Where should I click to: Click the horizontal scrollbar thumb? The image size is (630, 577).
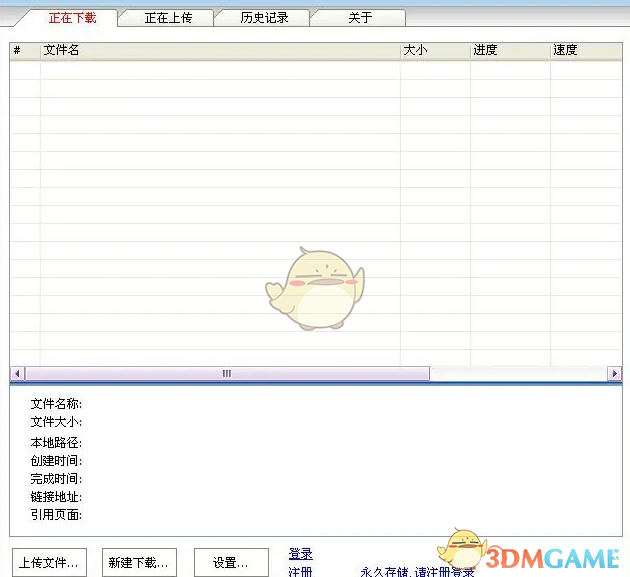[x=227, y=374]
